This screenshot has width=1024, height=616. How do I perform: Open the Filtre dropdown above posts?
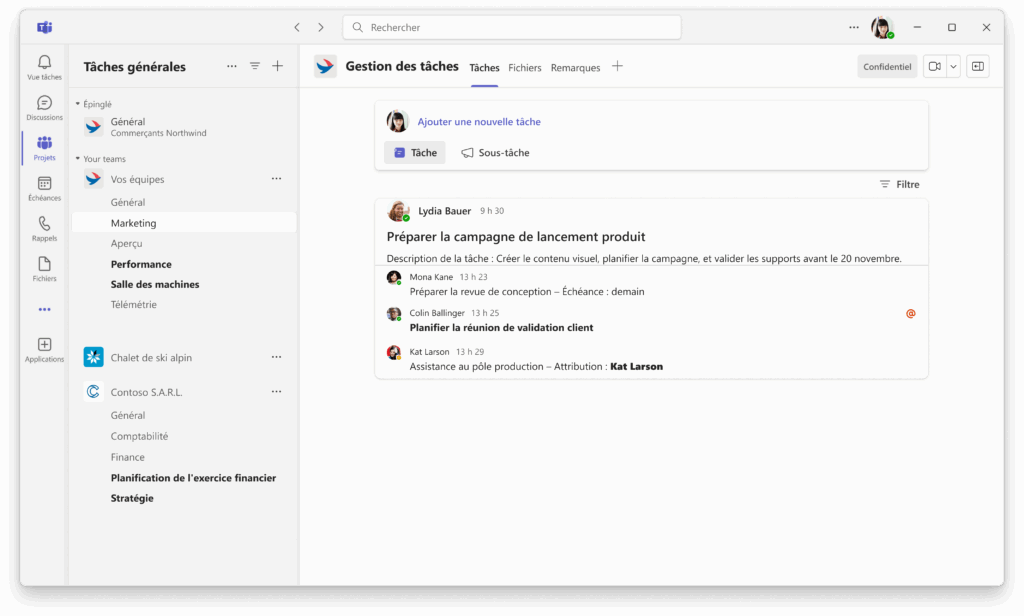tap(899, 184)
